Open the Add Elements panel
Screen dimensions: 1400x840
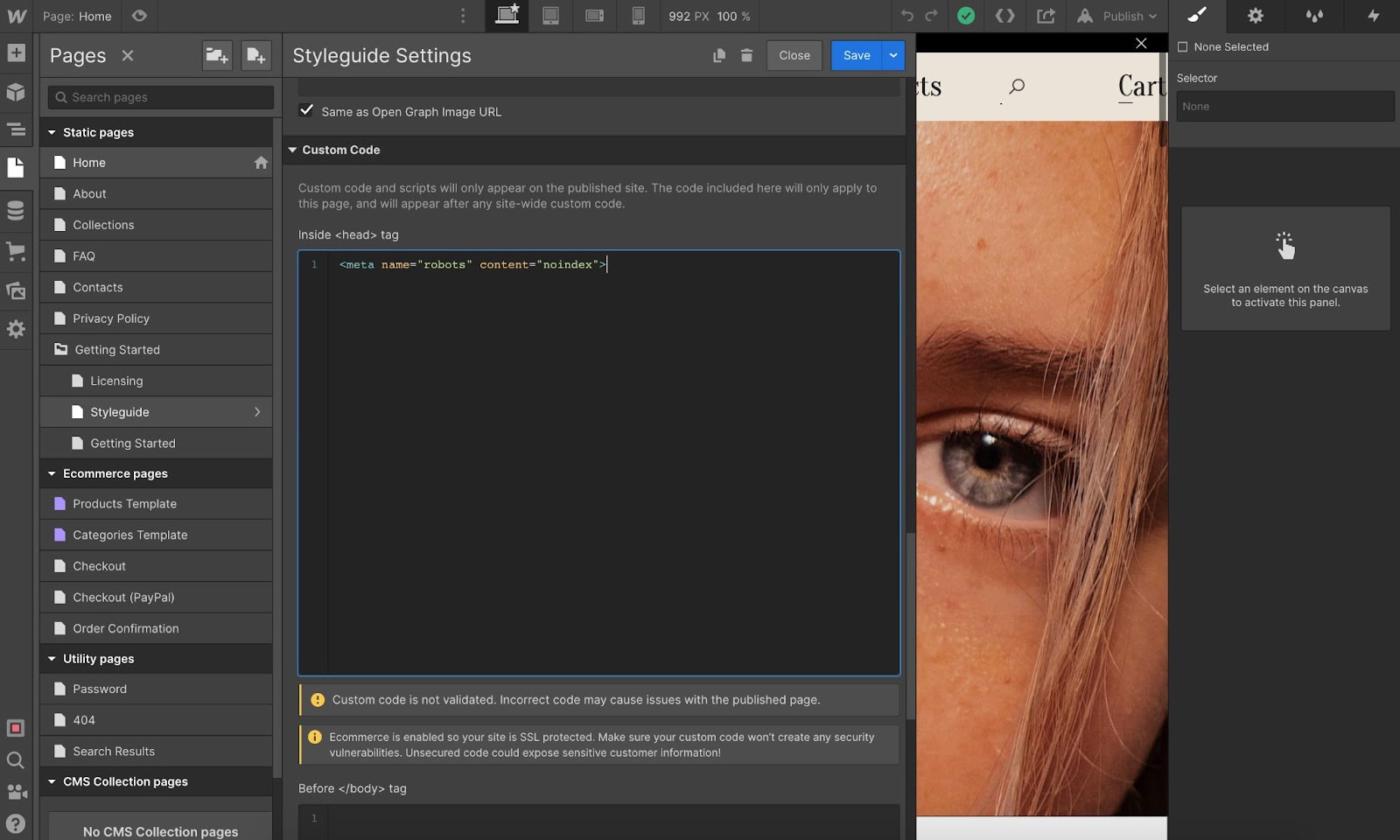[x=16, y=52]
